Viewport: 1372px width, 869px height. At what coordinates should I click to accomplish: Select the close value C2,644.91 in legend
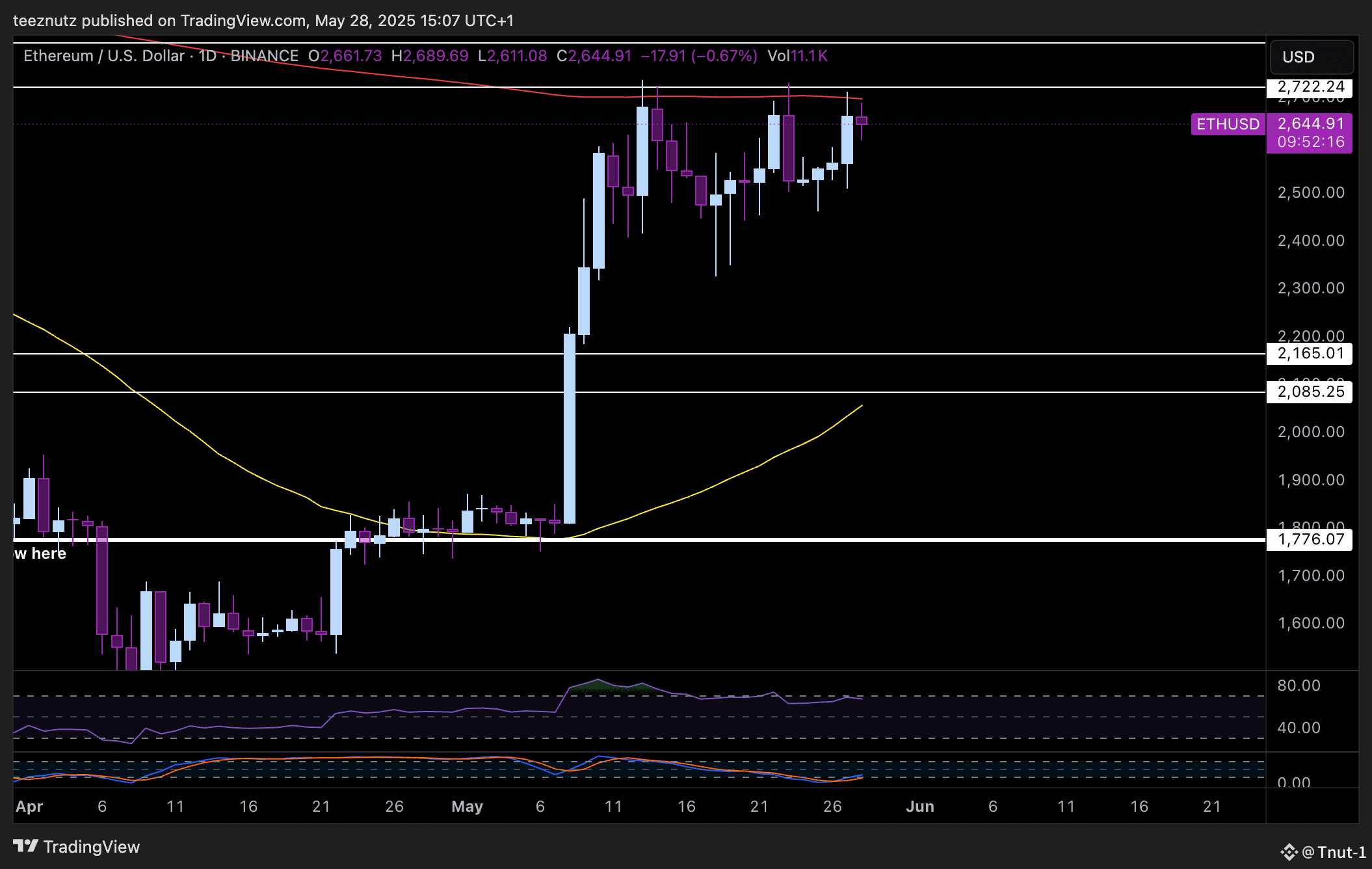pyautogui.click(x=594, y=56)
